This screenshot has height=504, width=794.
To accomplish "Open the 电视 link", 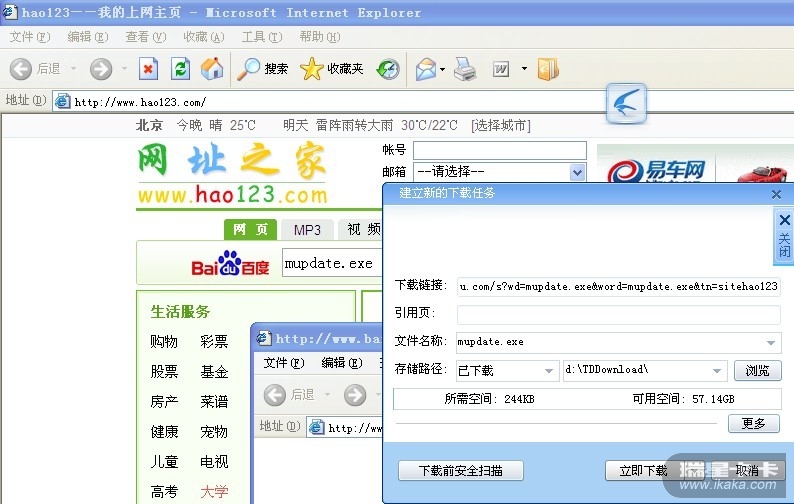I will pos(214,461).
